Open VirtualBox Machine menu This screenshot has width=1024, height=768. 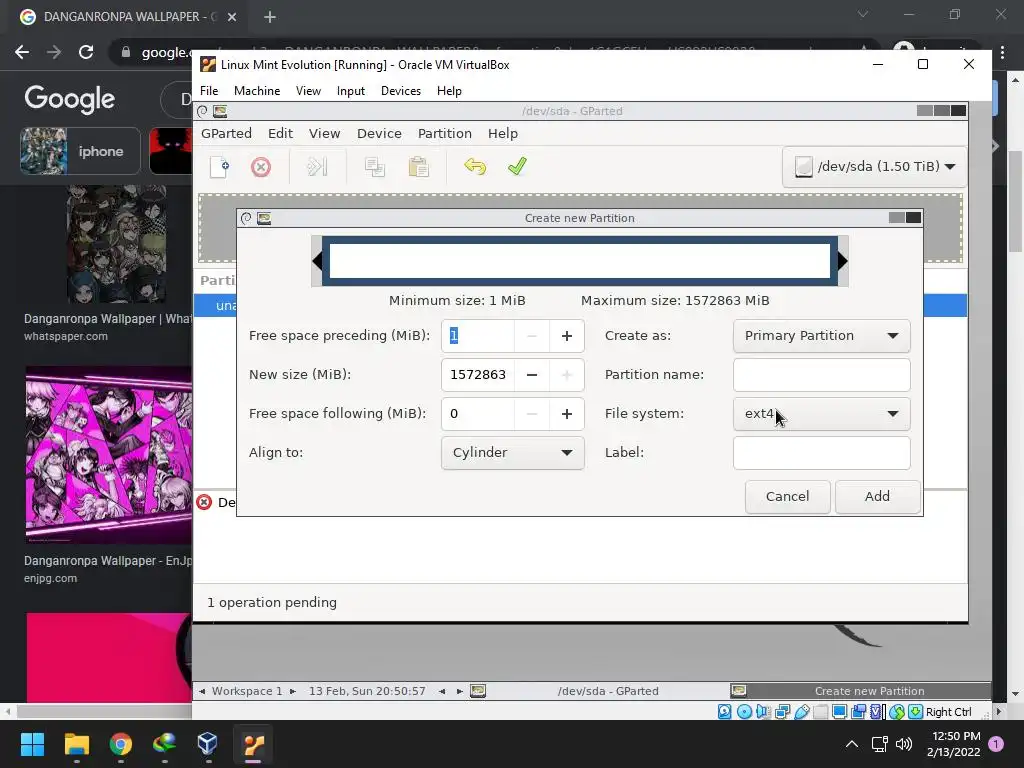(257, 91)
